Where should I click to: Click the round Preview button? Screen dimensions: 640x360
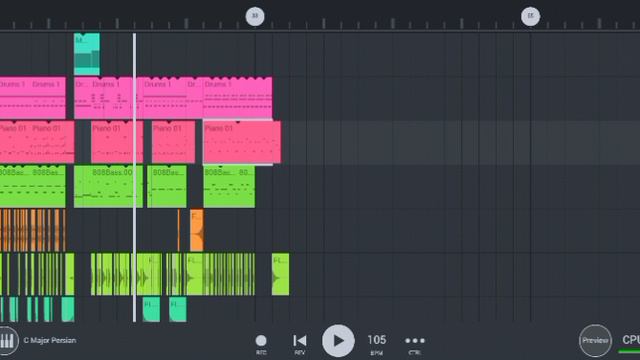[x=595, y=340]
